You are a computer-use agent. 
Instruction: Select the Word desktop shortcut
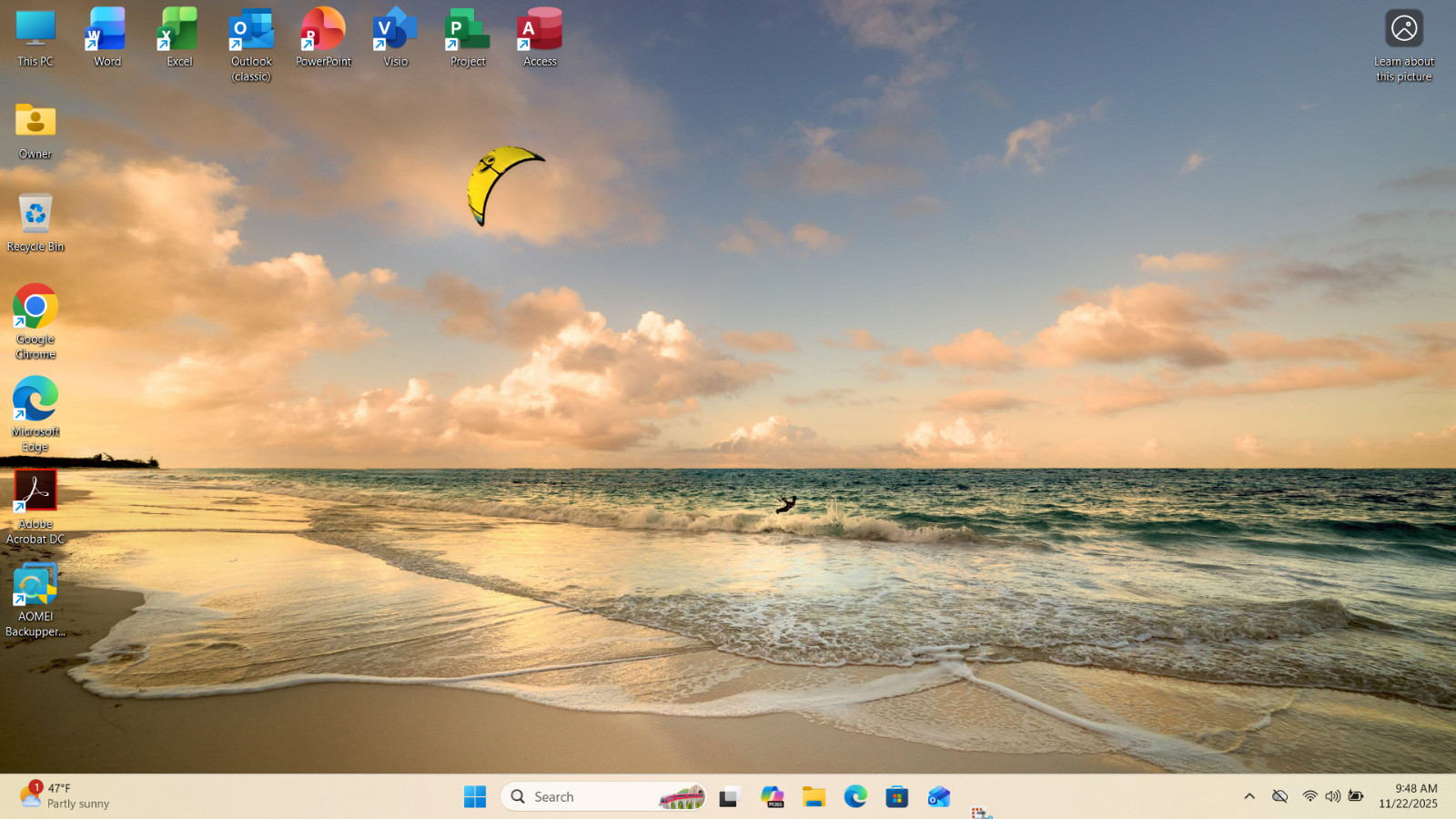click(106, 37)
